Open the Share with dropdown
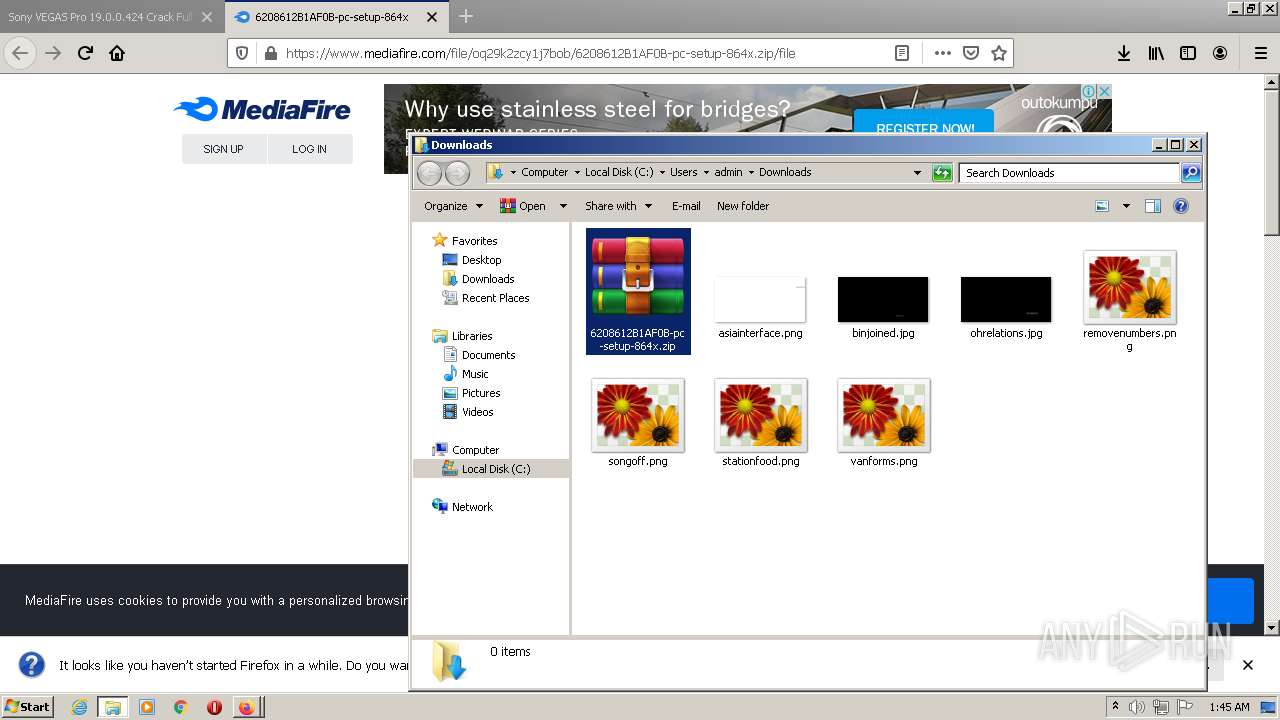The image size is (1280, 720). click(x=618, y=206)
